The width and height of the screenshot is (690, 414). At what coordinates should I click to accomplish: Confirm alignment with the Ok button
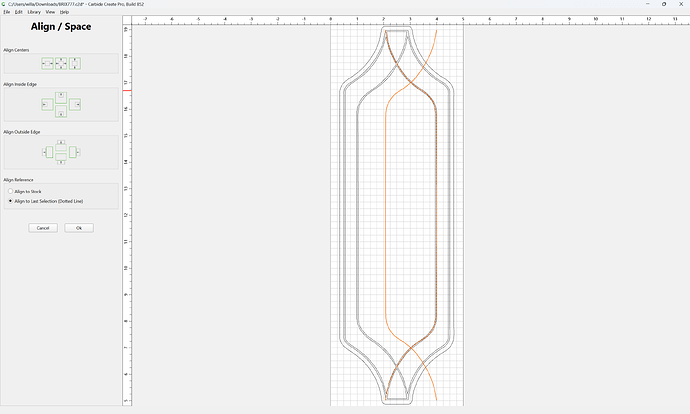click(79, 228)
